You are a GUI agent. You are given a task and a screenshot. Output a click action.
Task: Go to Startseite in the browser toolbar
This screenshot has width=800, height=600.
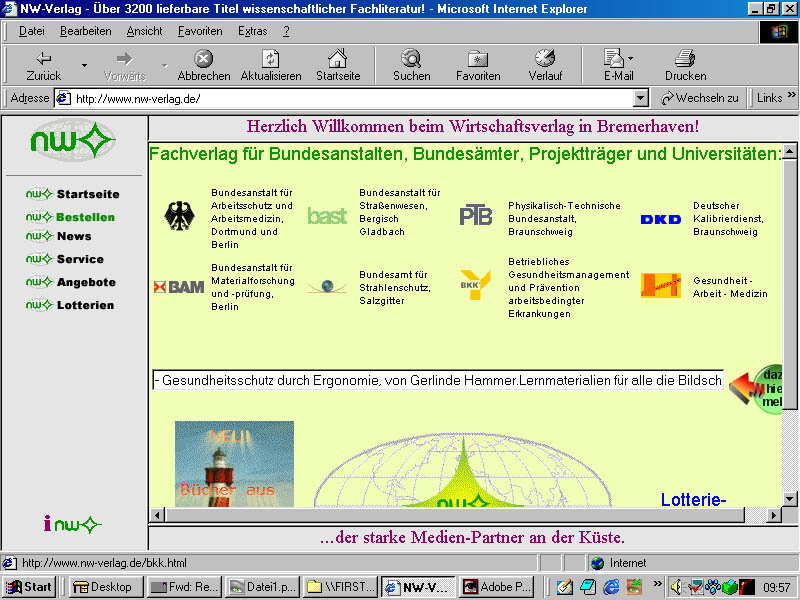(x=338, y=65)
